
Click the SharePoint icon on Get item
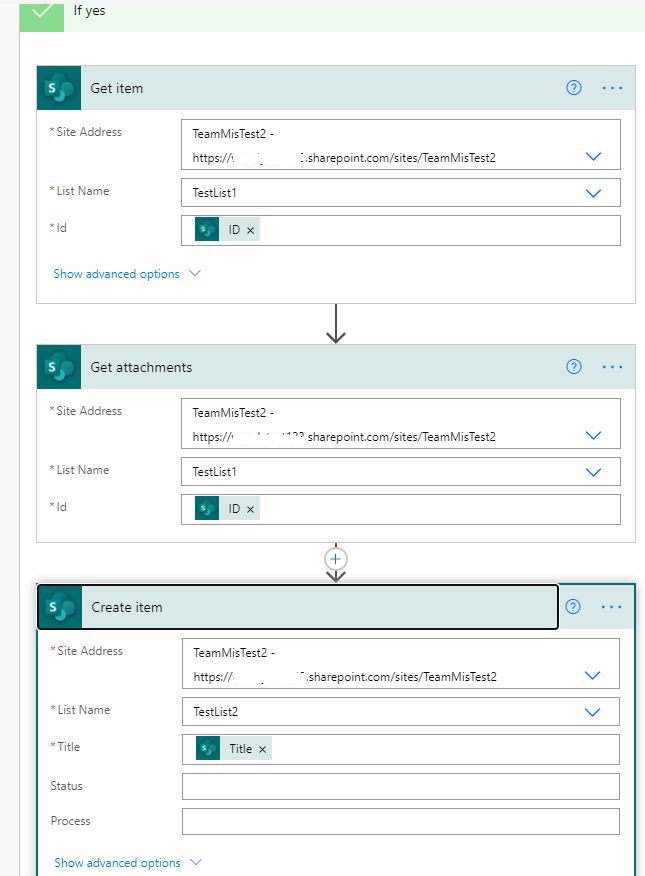(x=59, y=88)
